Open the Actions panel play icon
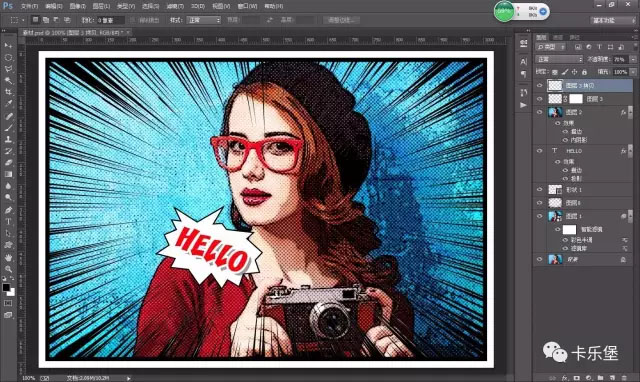 (524, 105)
